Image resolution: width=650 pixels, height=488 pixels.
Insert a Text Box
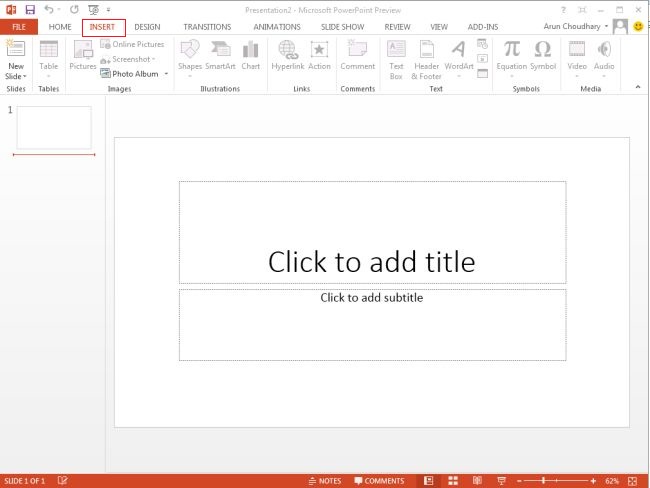pyautogui.click(x=396, y=59)
